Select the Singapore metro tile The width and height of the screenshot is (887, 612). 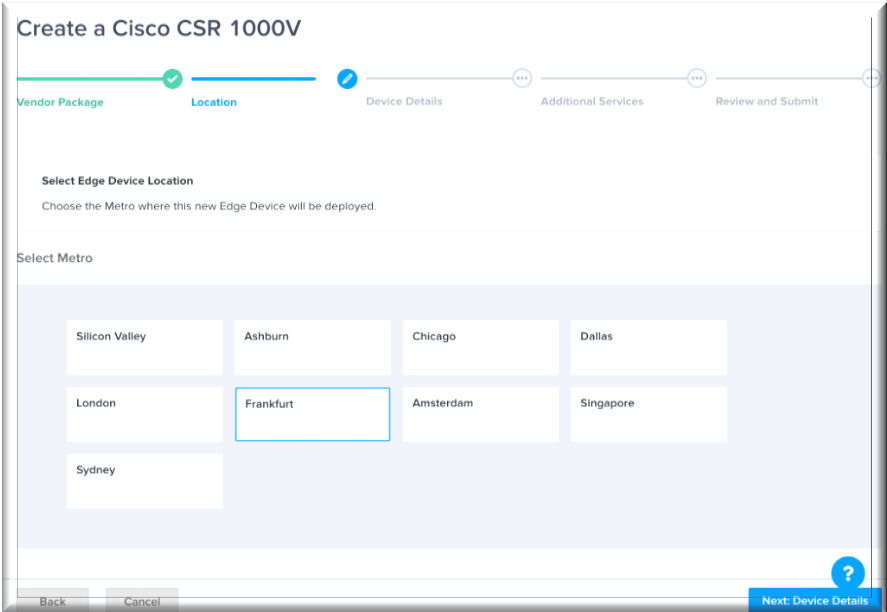click(x=648, y=414)
